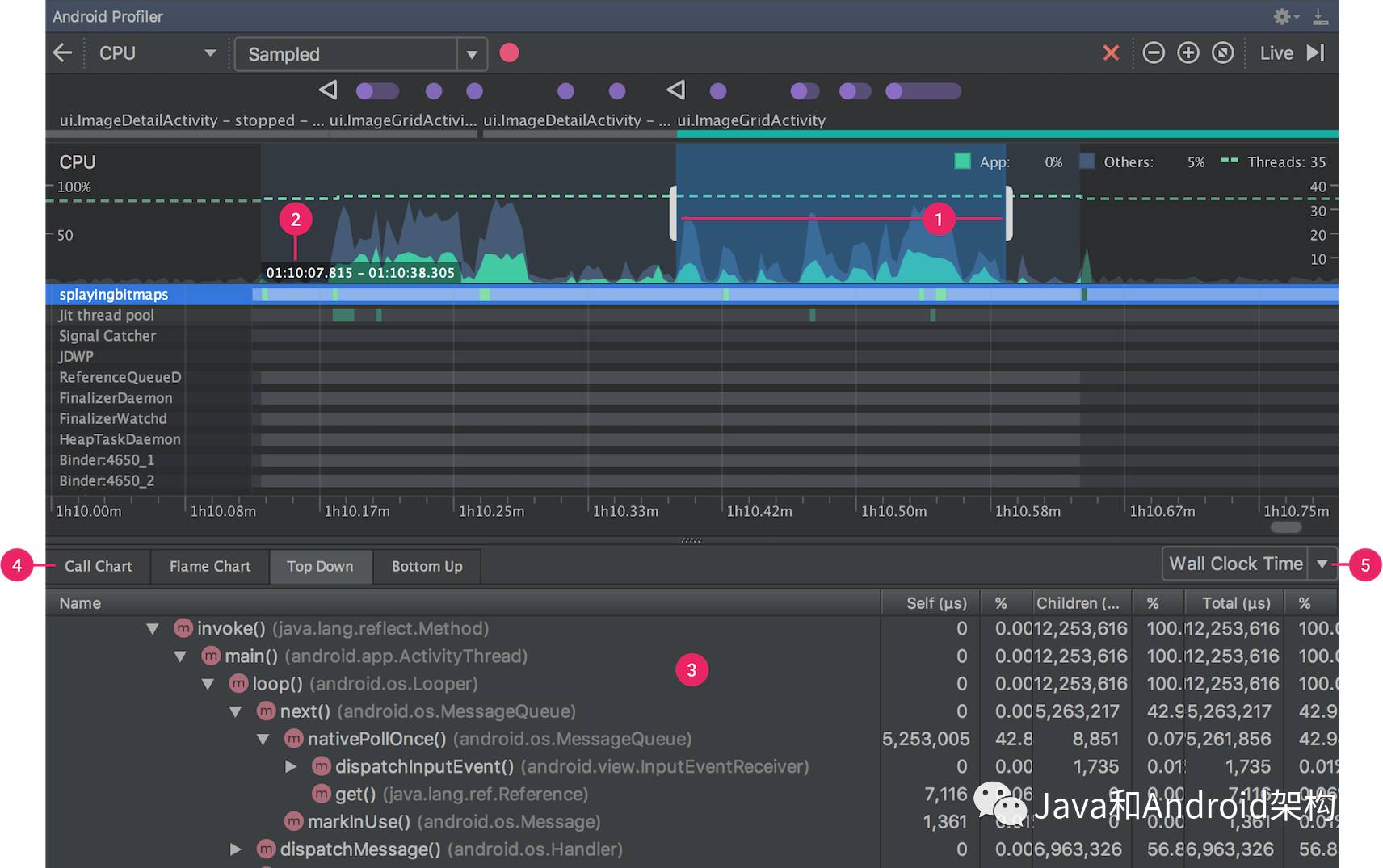Select the HeapTaskDaemon thread
This screenshot has height=868, width=1383.
[691, 439]
